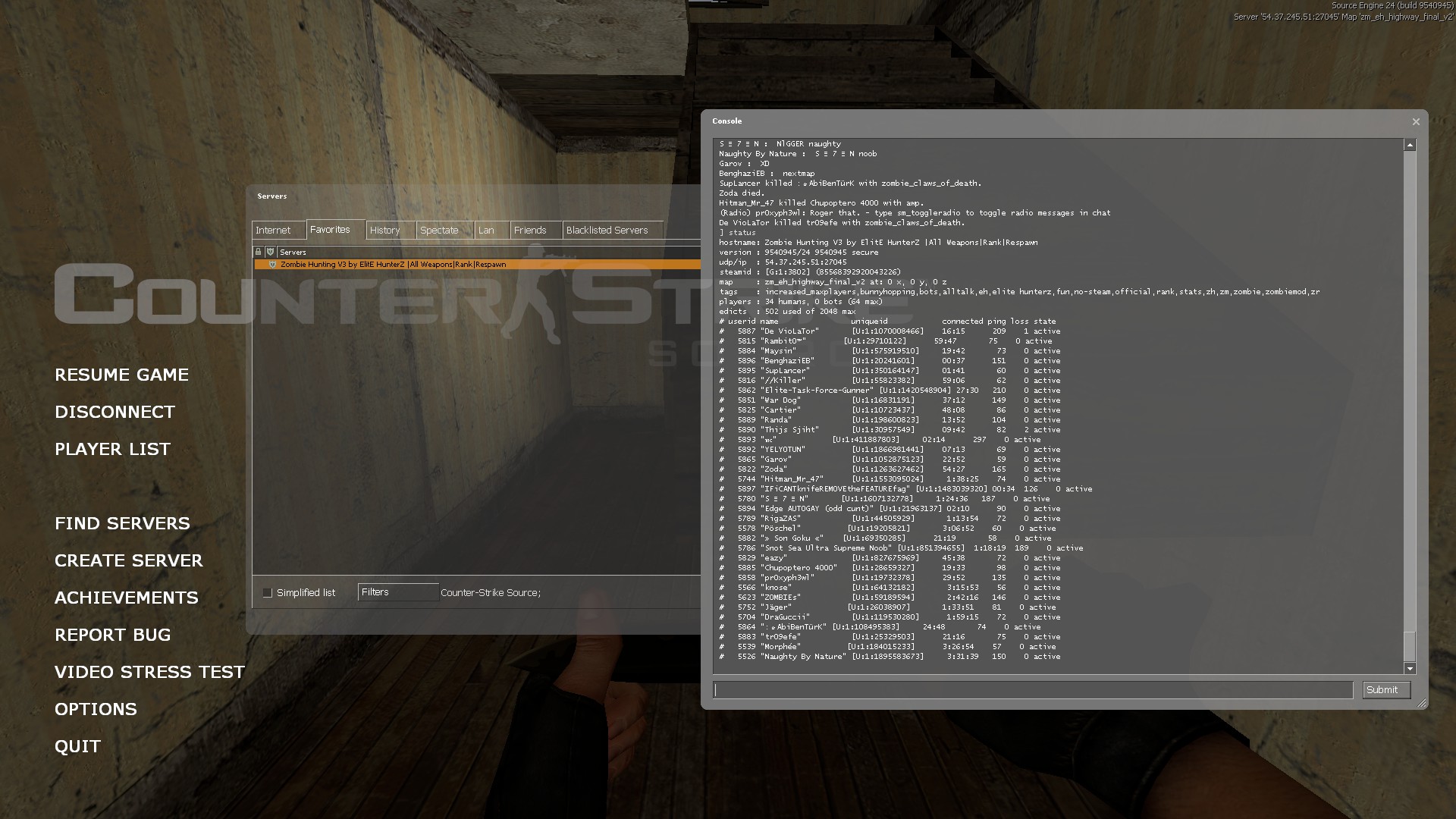This screenshot has width=1456, height=819.
Task: Switch to the Internet tab
Action: click(273, 231)
